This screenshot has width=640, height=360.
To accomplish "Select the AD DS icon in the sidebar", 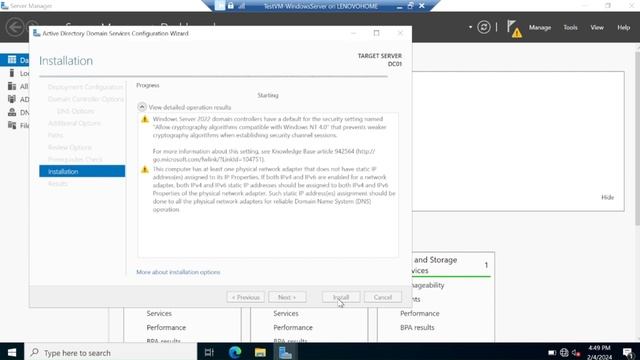I will click(x=12, y=99).
